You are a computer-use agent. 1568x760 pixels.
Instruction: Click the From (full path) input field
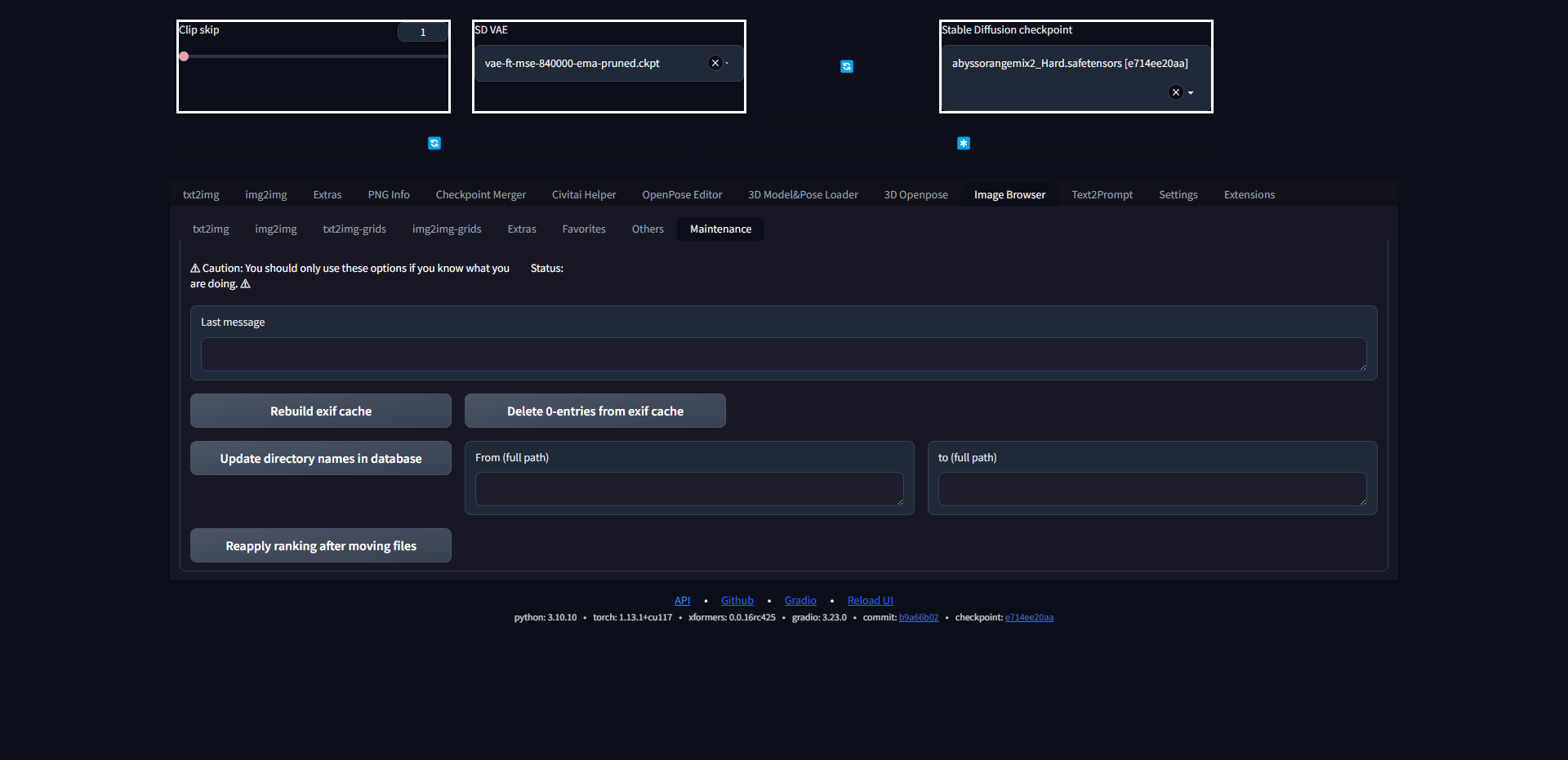(688, 488)
